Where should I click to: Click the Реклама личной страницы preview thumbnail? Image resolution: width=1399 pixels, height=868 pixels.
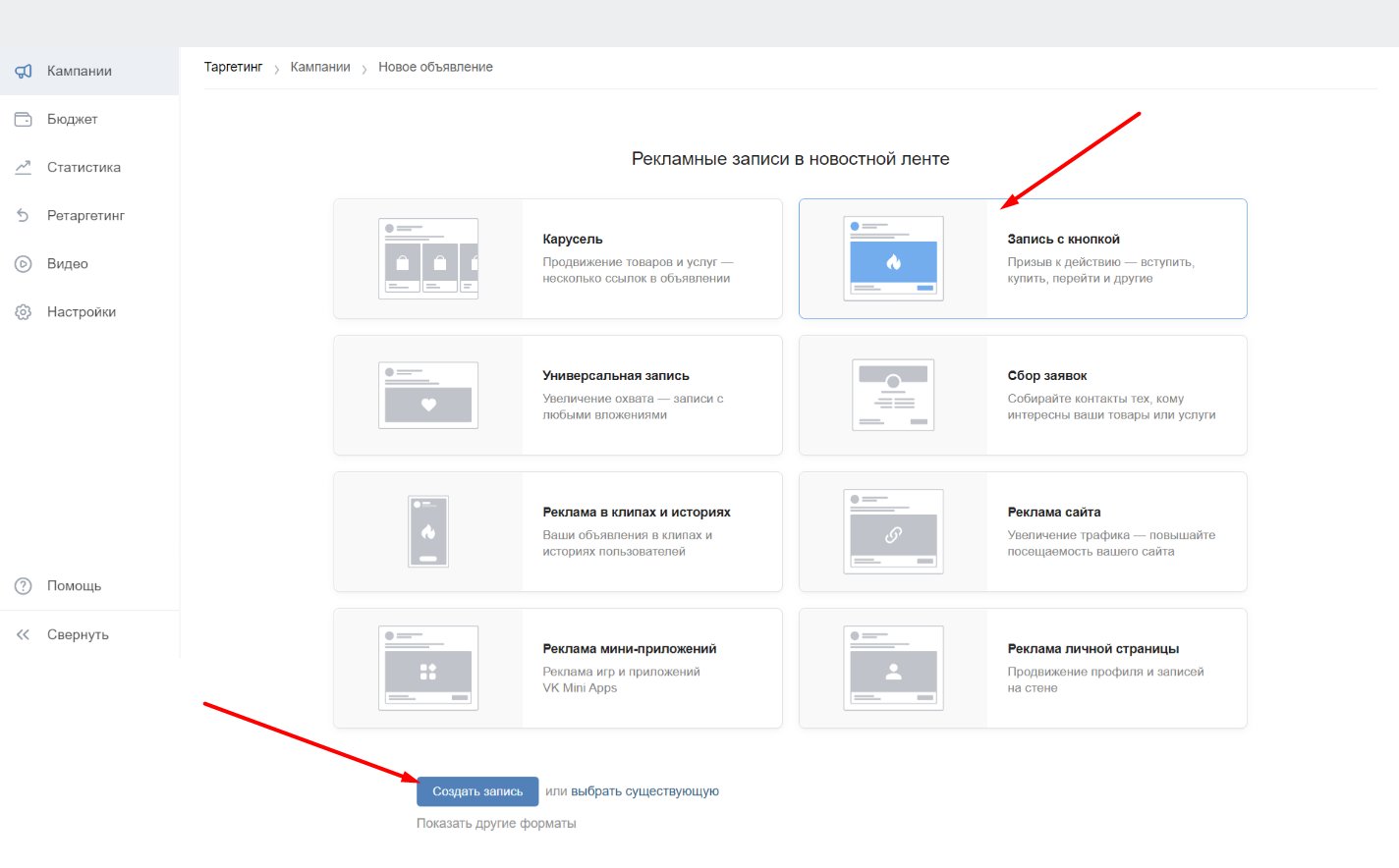click(x=892, y=669)
